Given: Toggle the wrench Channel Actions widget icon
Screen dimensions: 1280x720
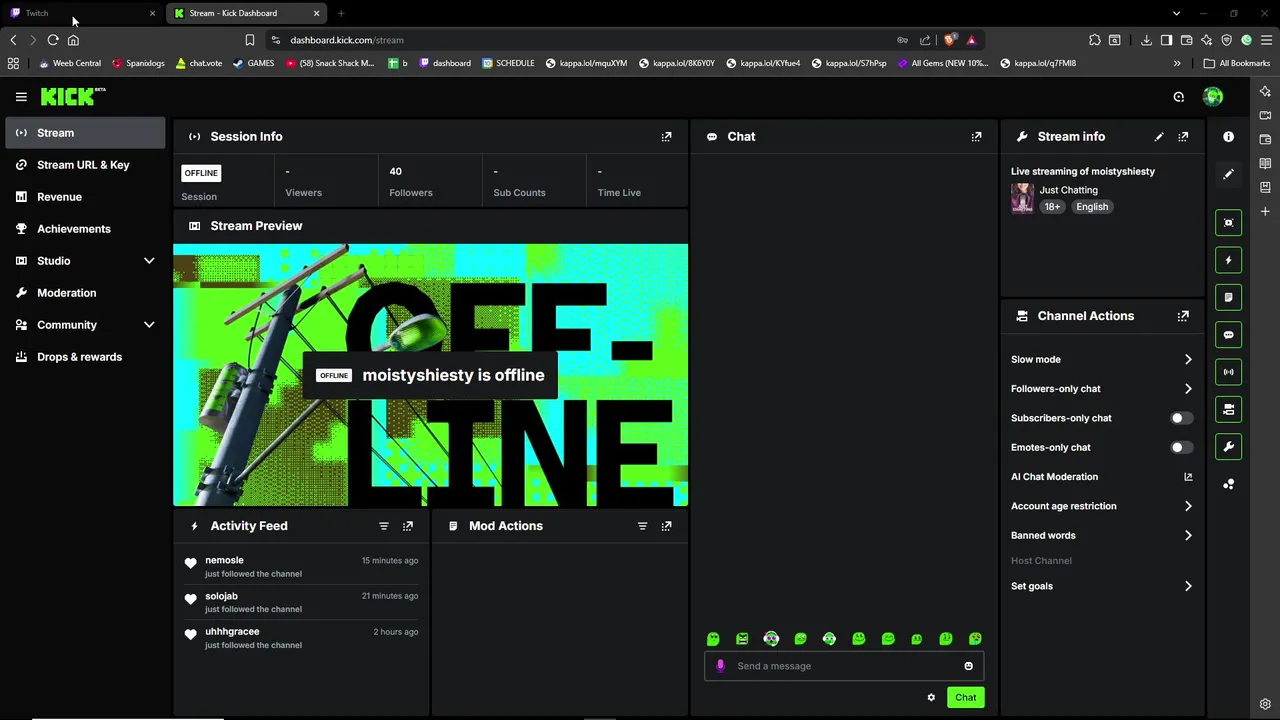Looking at the screenshot, I should (x=1228, y=447).
